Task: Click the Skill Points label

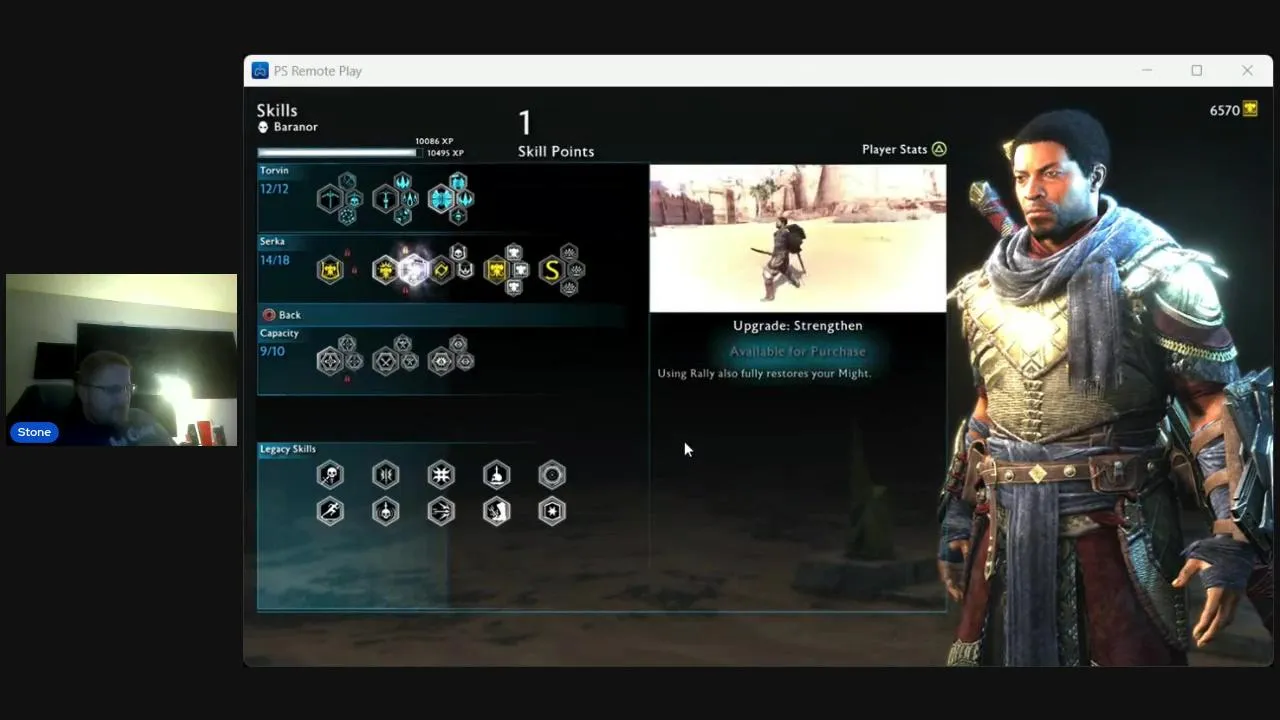Action: point(556,151)
